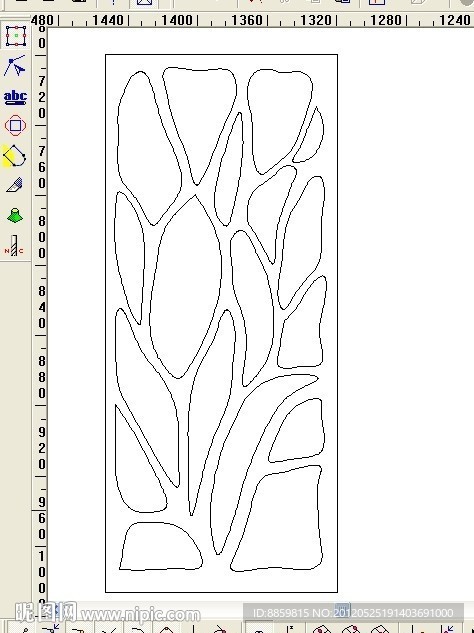Open the red square-circle transform tool
Image resolution: width=474 pixels, height=633 pixels.
tap(15, 126)
